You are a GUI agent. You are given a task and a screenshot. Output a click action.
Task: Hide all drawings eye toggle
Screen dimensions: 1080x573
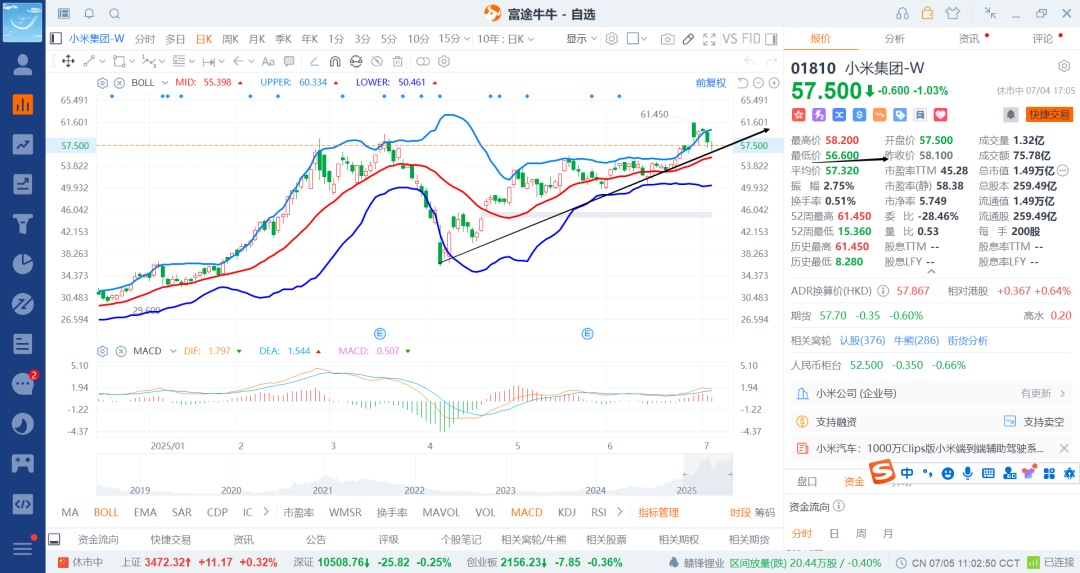pos(377,61)
